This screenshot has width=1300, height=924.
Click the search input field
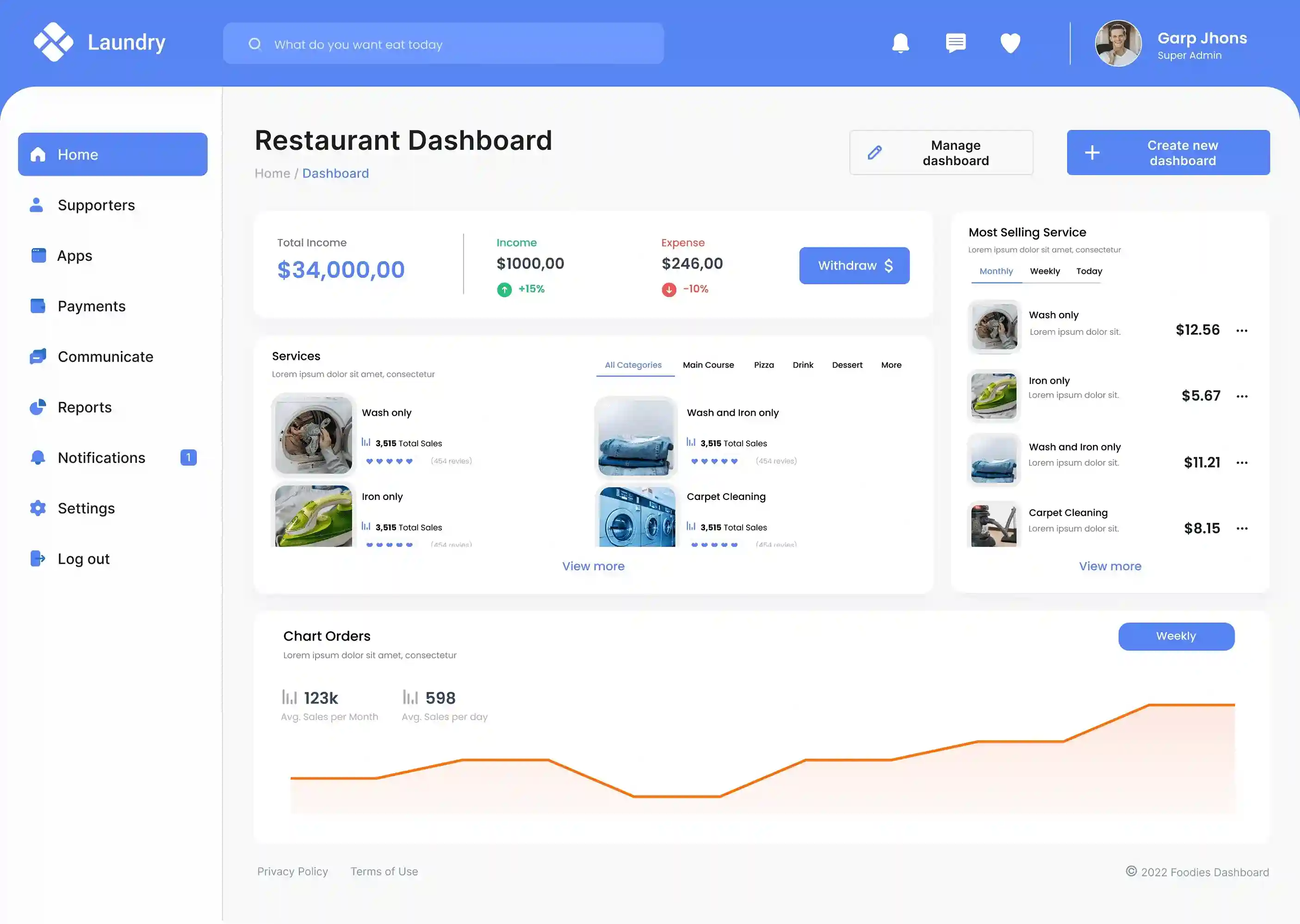443,43
